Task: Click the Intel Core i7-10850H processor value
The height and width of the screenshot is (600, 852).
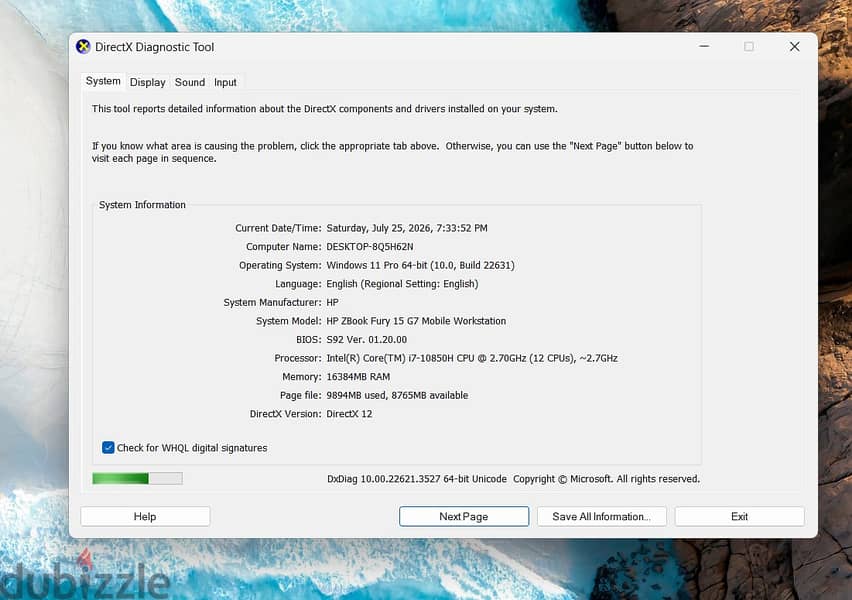Action: click(472, 358)
